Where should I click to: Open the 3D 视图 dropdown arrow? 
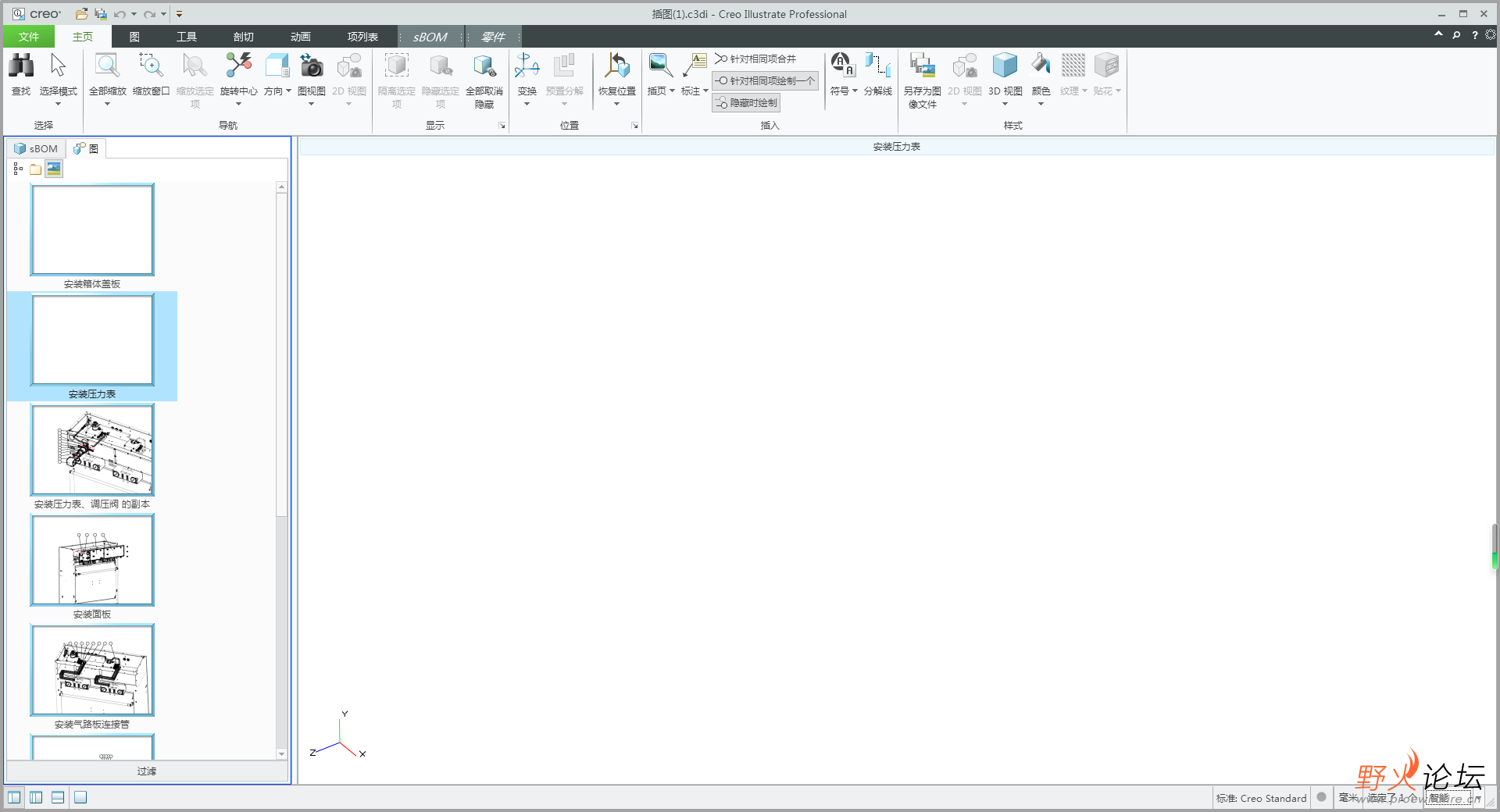[1005, 104]
